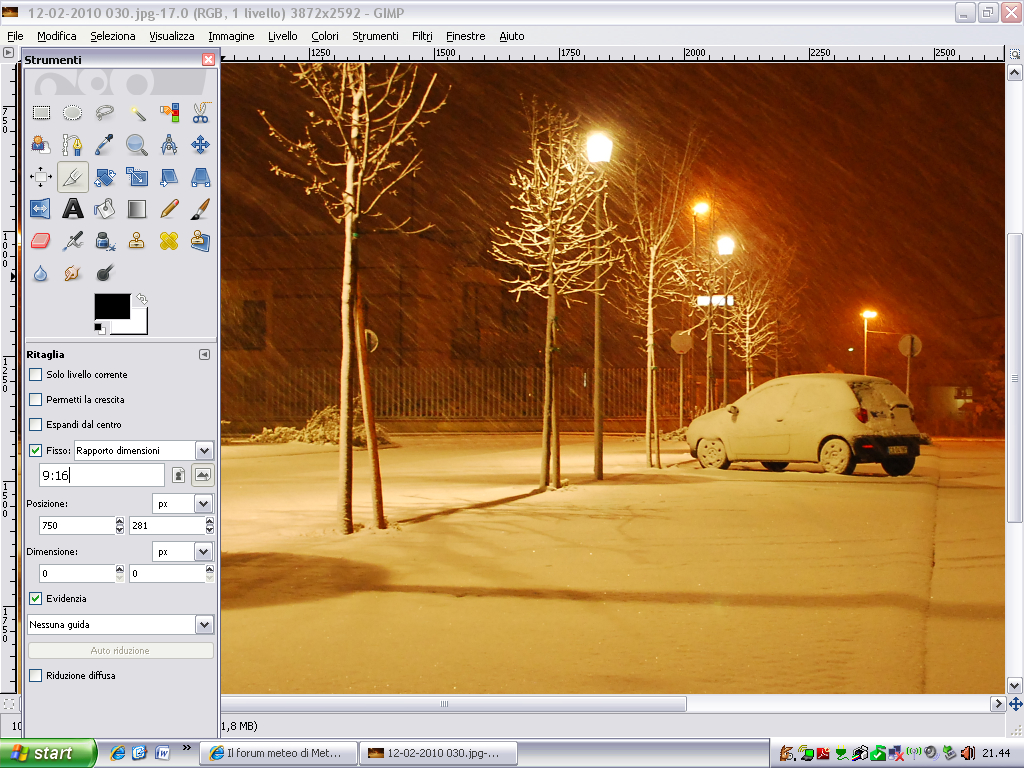Click the black foreground color swatch
This screenshot has width=1024, height=768.
coord(111,306)
